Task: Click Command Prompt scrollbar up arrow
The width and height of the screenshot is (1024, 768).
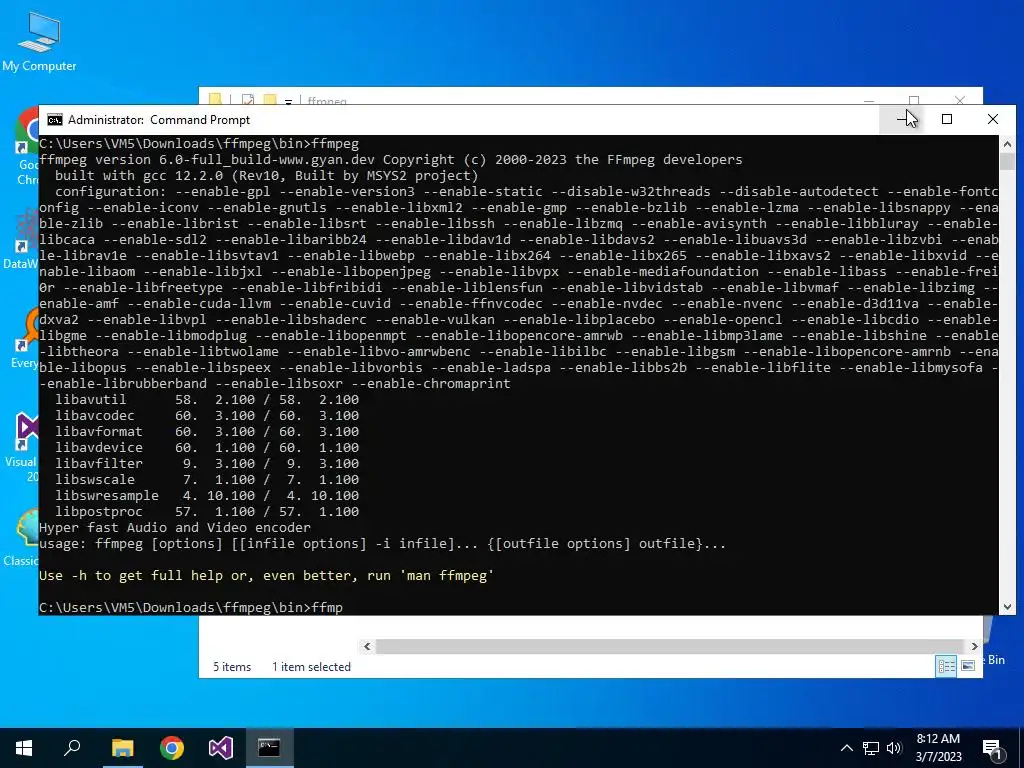Action: (1007, 144)
